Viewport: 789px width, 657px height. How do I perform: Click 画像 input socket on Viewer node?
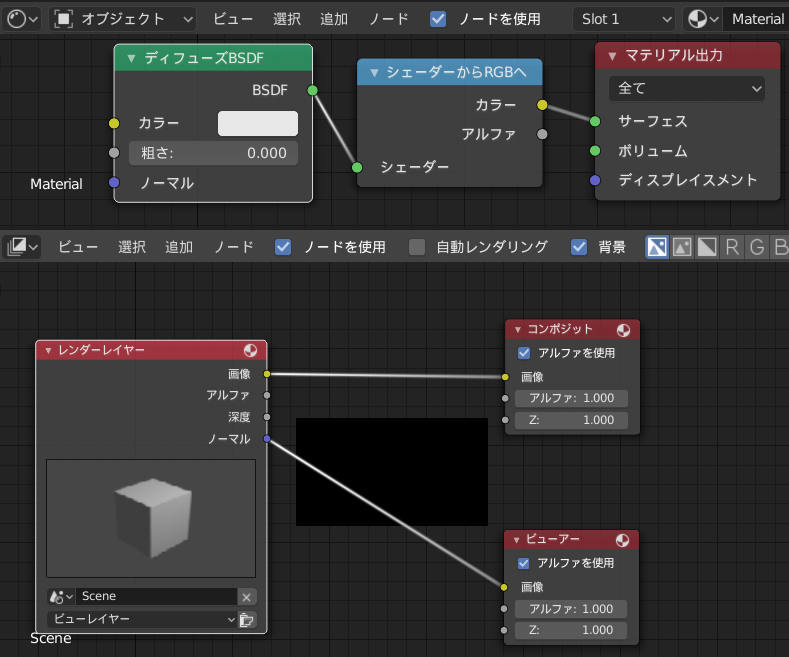(504, 587)
